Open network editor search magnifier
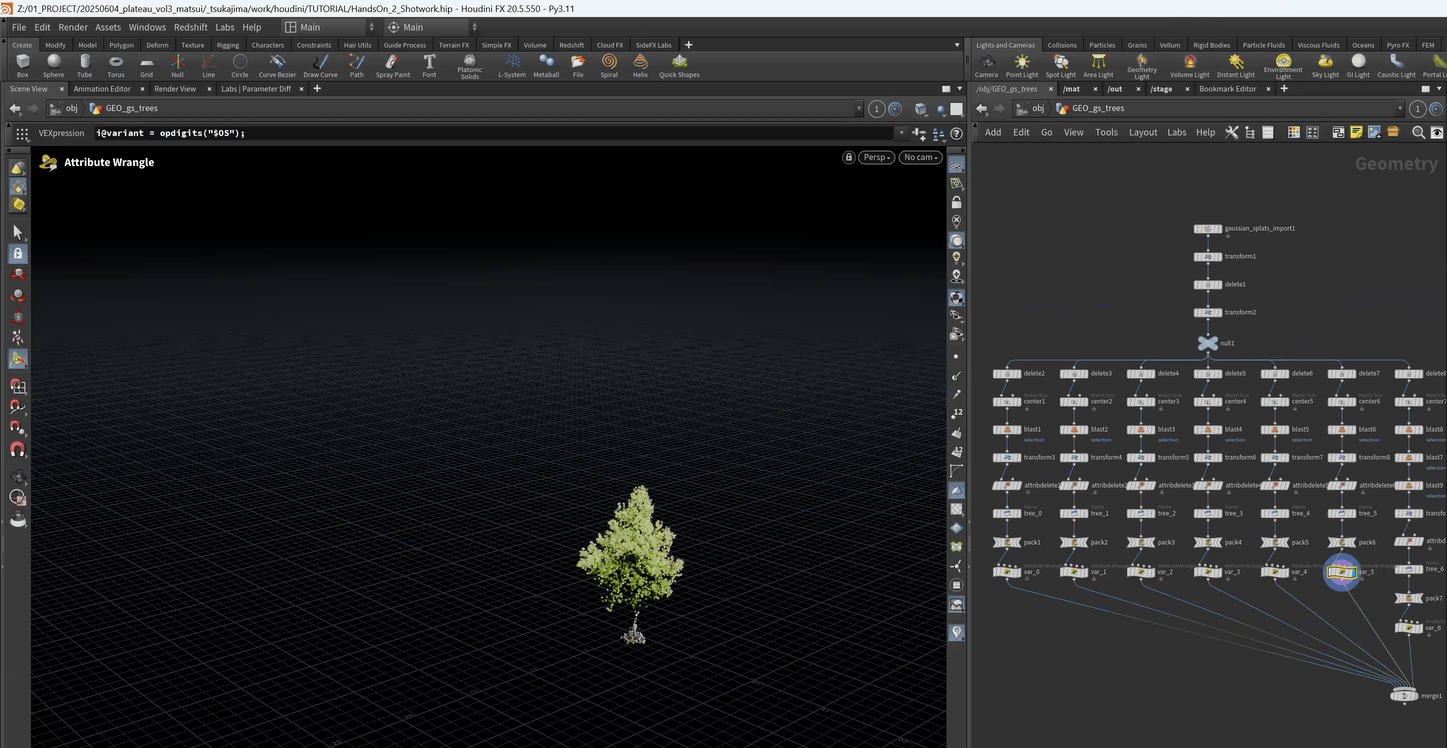The image size is (1447, 748). point(1418,132)
